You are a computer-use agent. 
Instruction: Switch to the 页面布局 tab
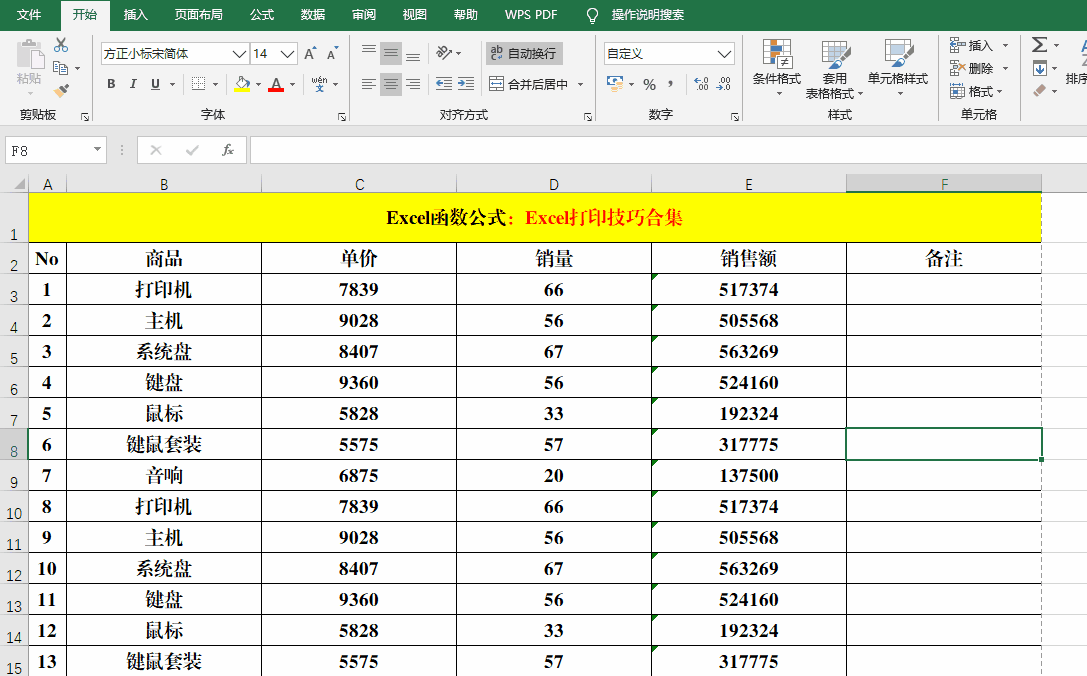click(198, 15)
